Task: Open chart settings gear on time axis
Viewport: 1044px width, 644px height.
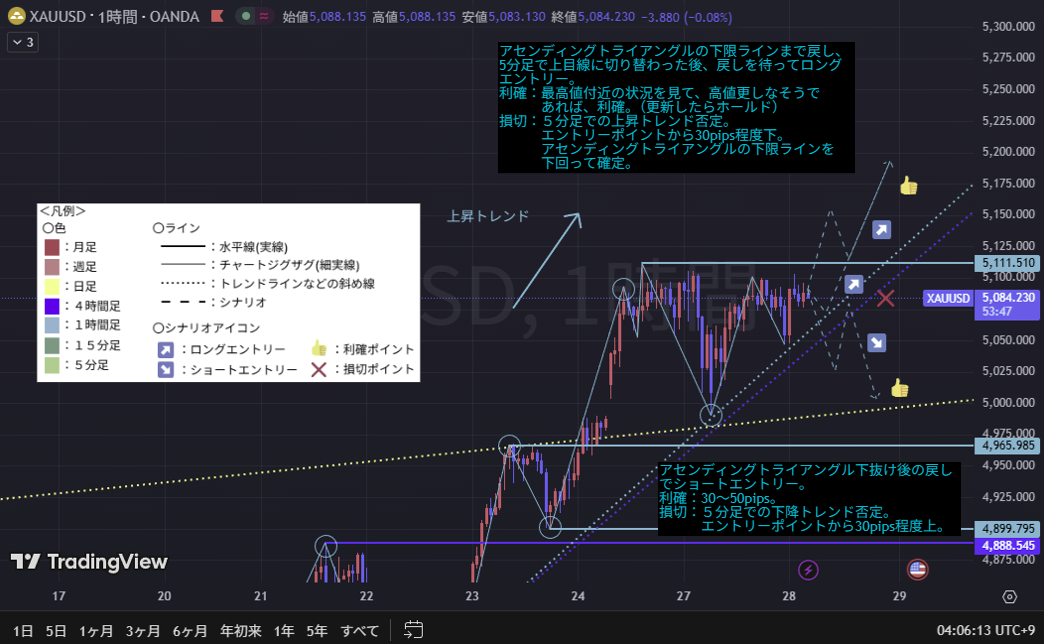Action: [x=1009, y=597]
